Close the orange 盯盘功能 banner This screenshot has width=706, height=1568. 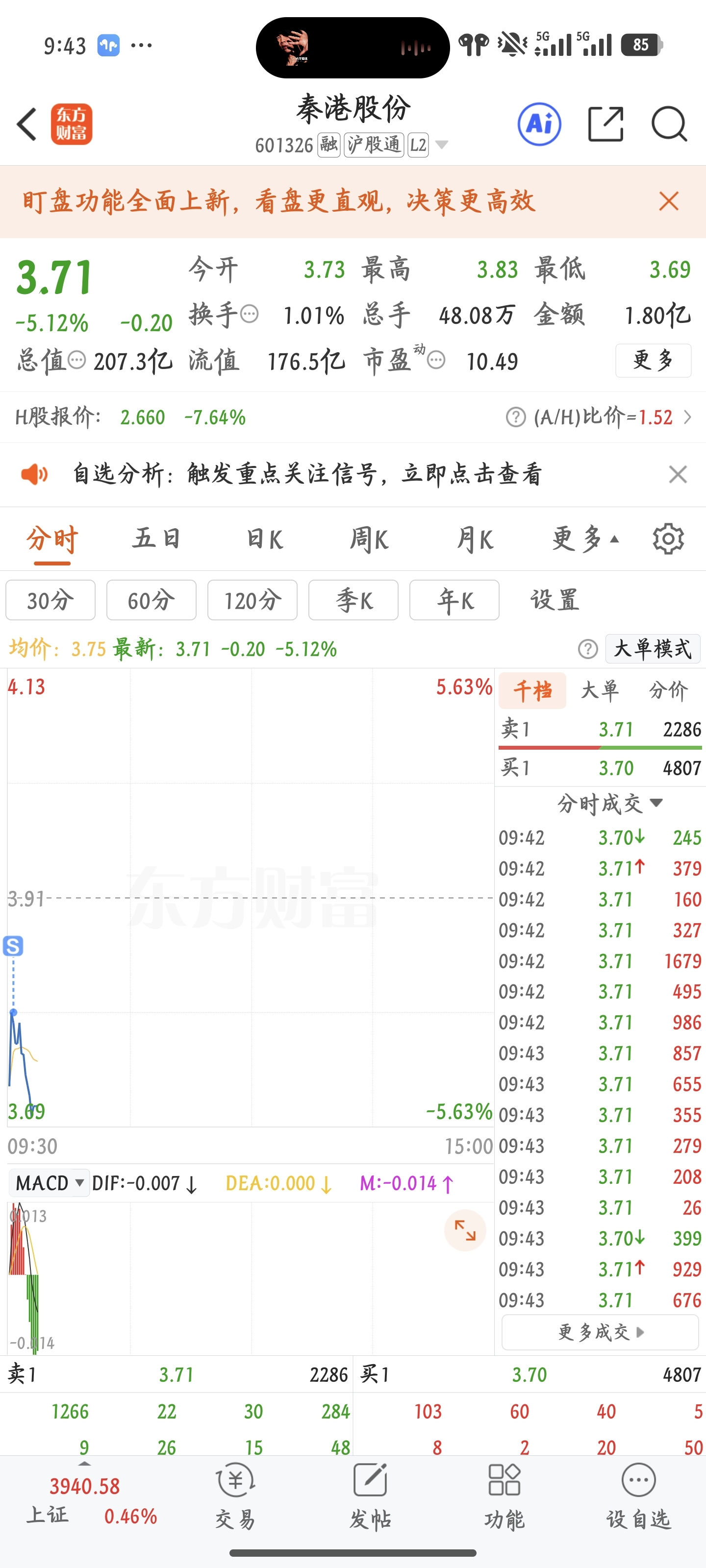click(x=669, y=201)
